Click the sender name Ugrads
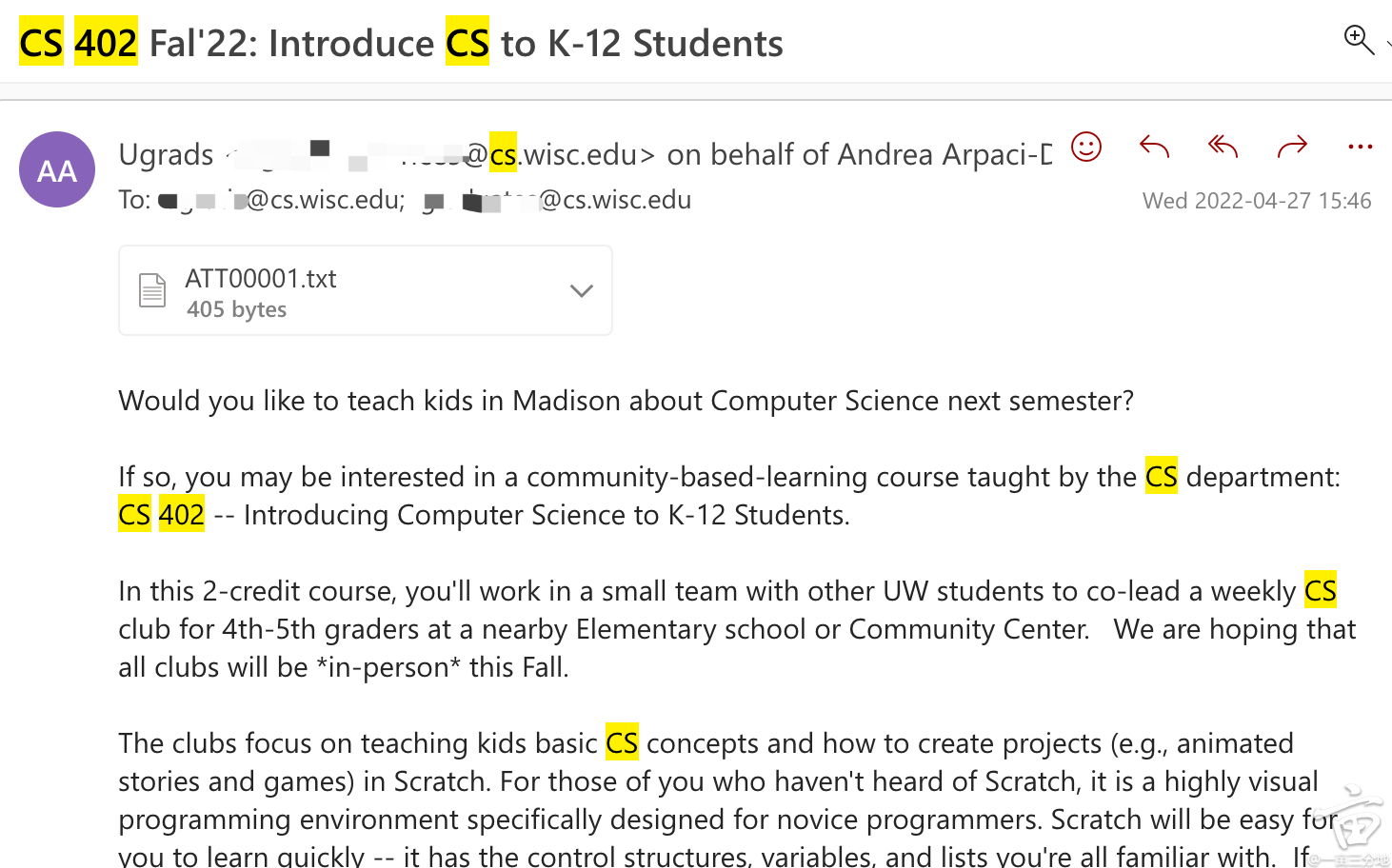 pyautogui.click(x=167, y=154)
